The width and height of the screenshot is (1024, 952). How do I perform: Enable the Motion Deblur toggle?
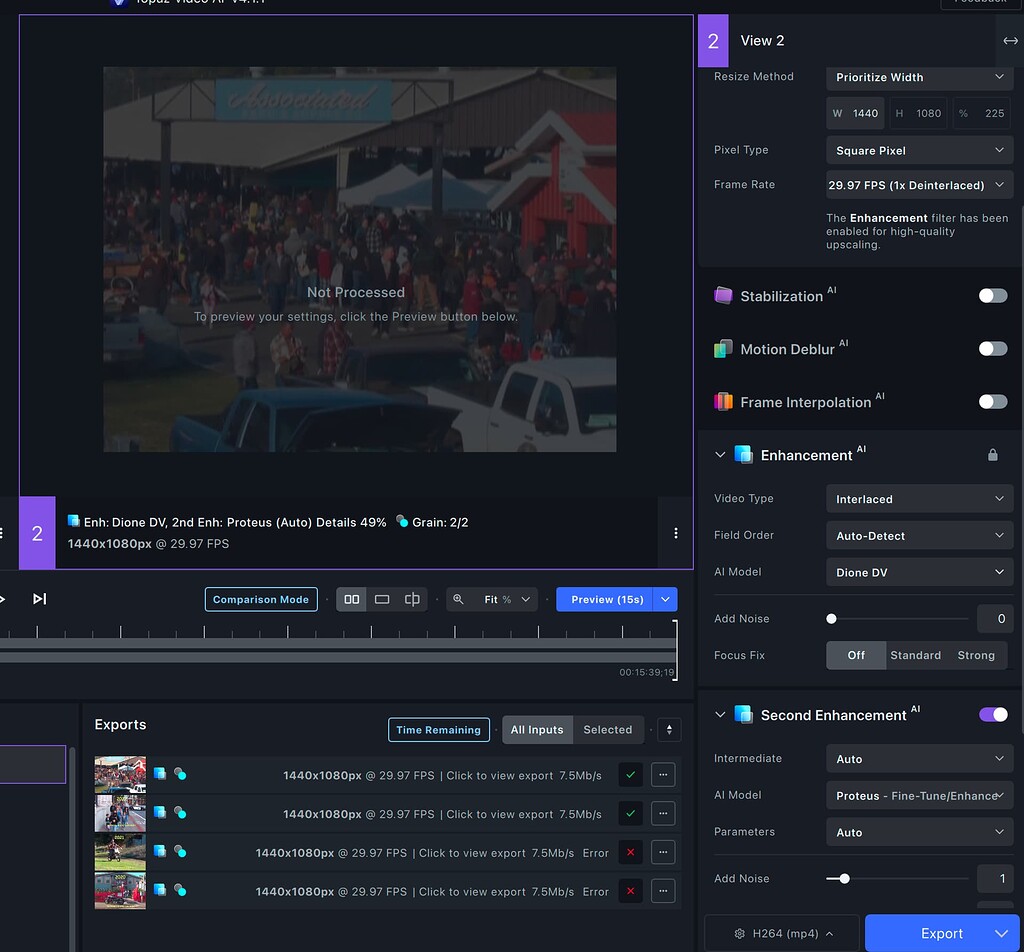click(992, 348)
